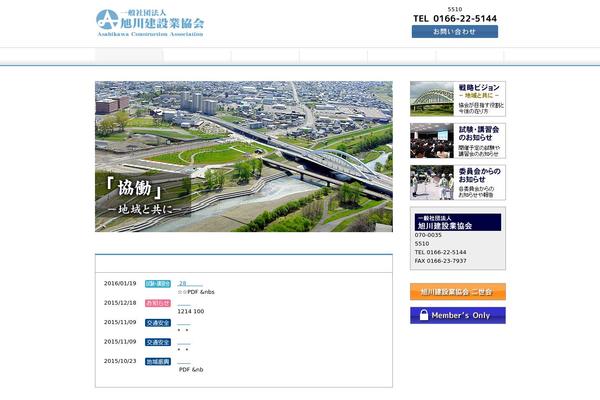The width and height of the screenshot is (600, 400).
Task: Click the orange 旭川建設業協会 二世会 button
Action: click(x=458, y=292)
